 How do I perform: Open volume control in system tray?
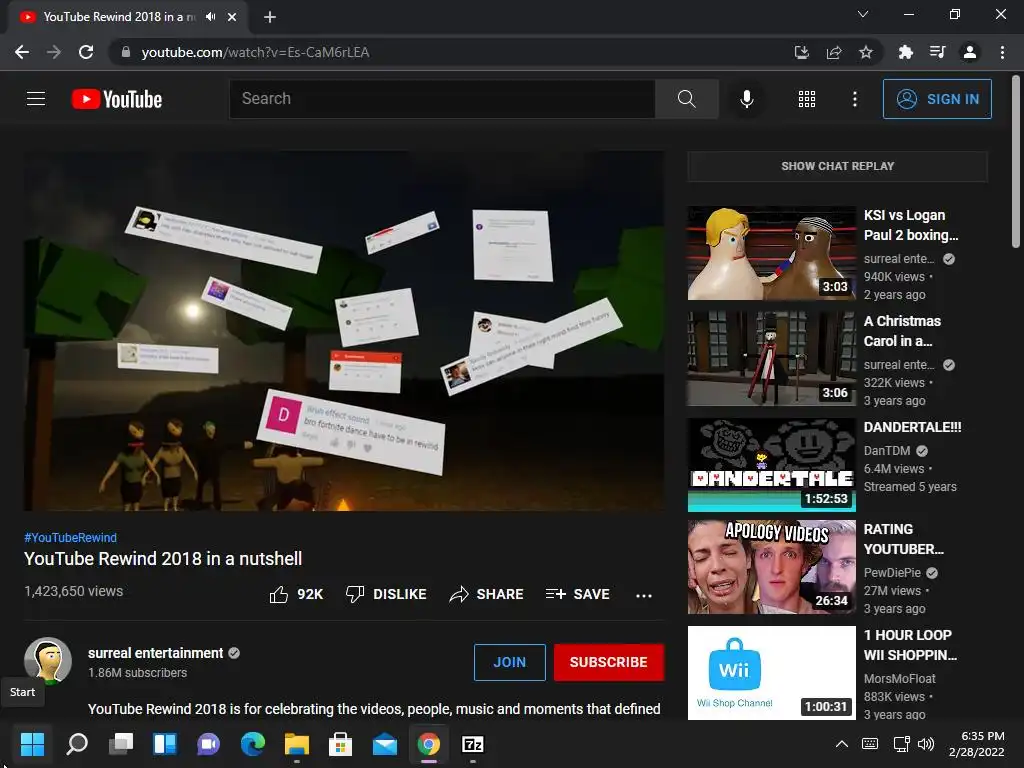pos(925,743)
